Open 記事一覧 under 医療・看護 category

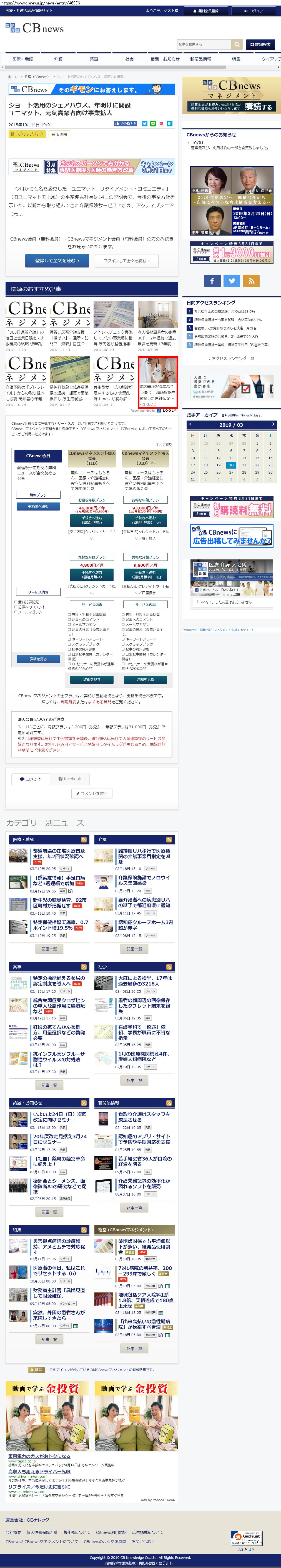(x=49, y=949)
